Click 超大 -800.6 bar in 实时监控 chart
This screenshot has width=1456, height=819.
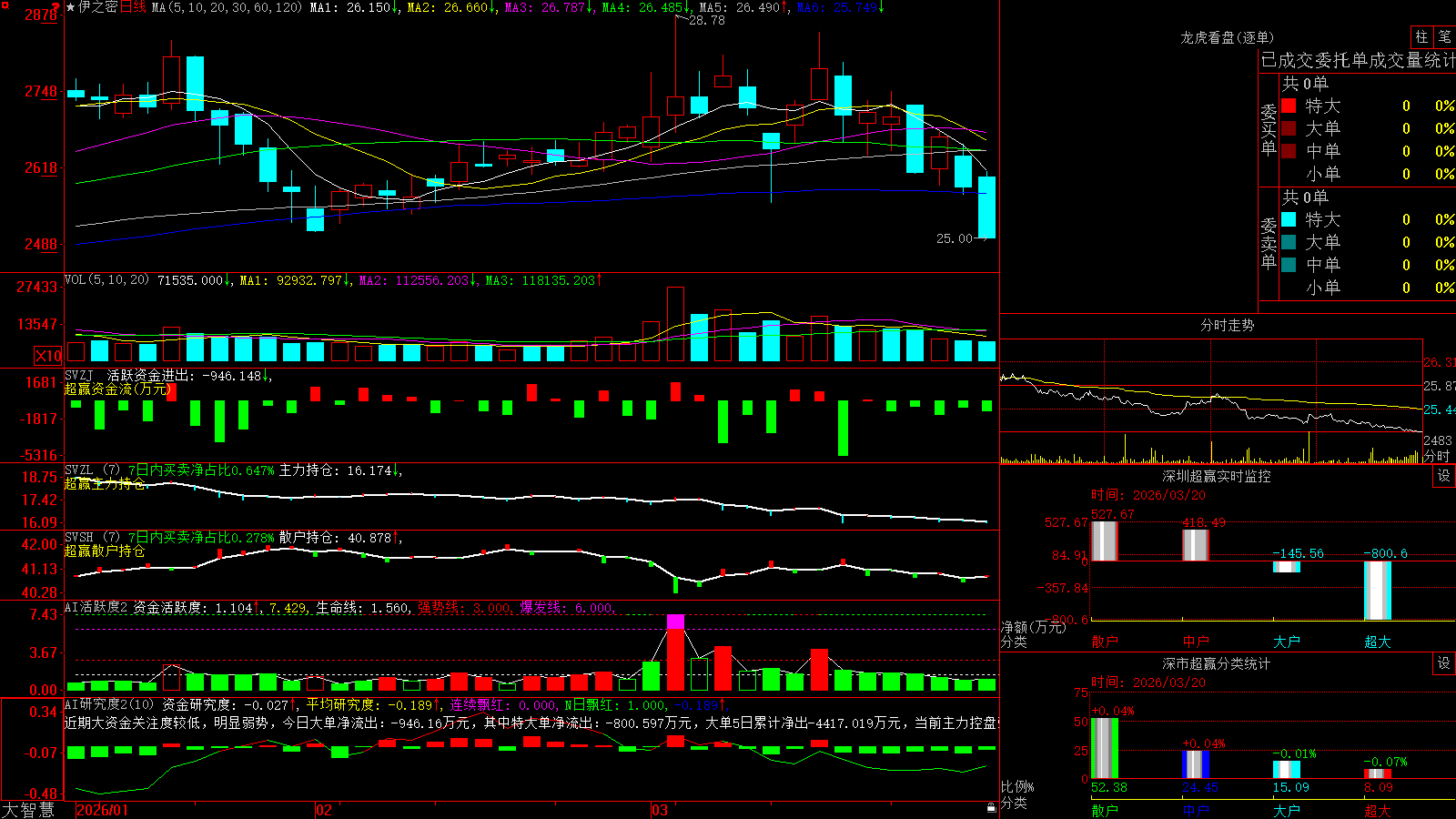click(1377, 590)
